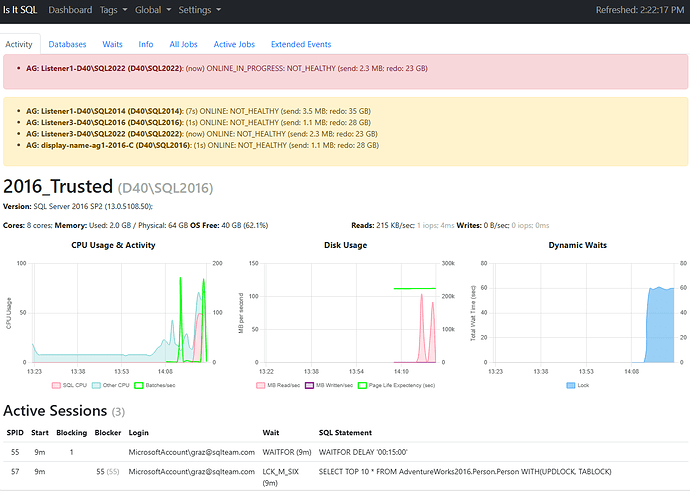Viewport: 690px width, 491px height.
Task: Select the Activity tab
Action: tap(19, 44)
